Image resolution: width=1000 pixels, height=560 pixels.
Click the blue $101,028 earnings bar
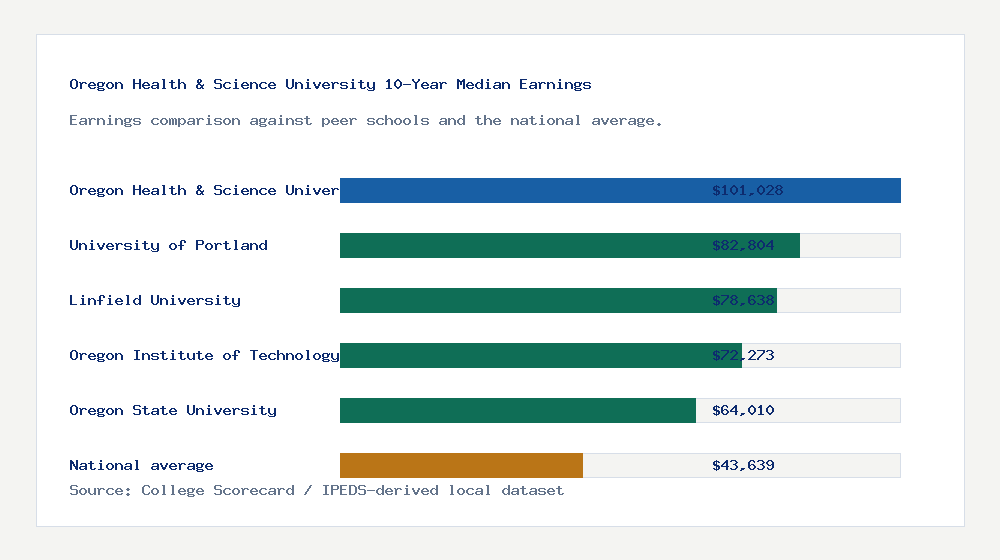click(x=620, y=190)
